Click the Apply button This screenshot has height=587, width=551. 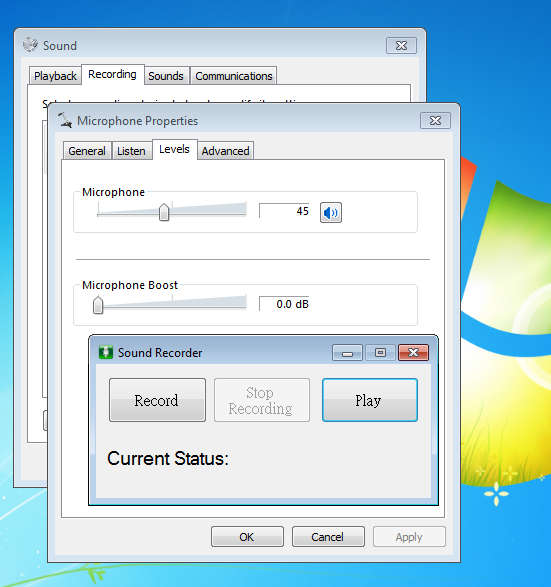(409, 537)
